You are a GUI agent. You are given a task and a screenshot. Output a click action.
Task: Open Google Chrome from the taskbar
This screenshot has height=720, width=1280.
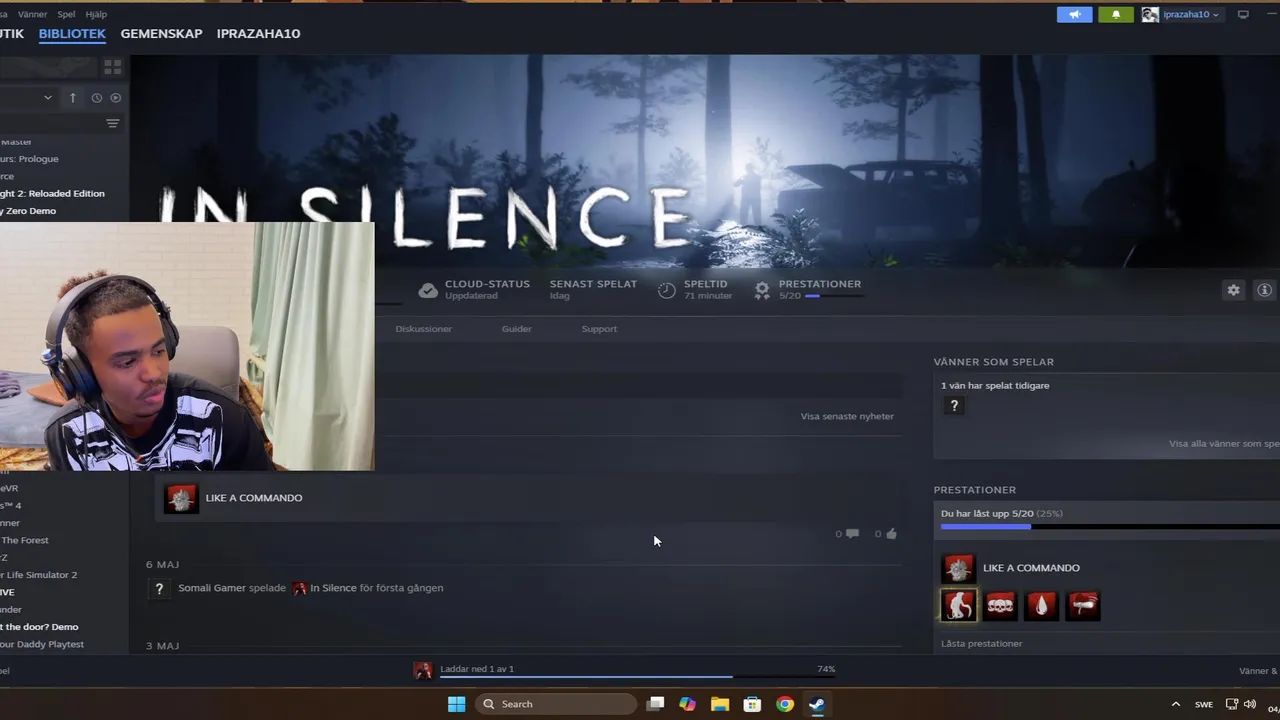click(x=785, y=704)
